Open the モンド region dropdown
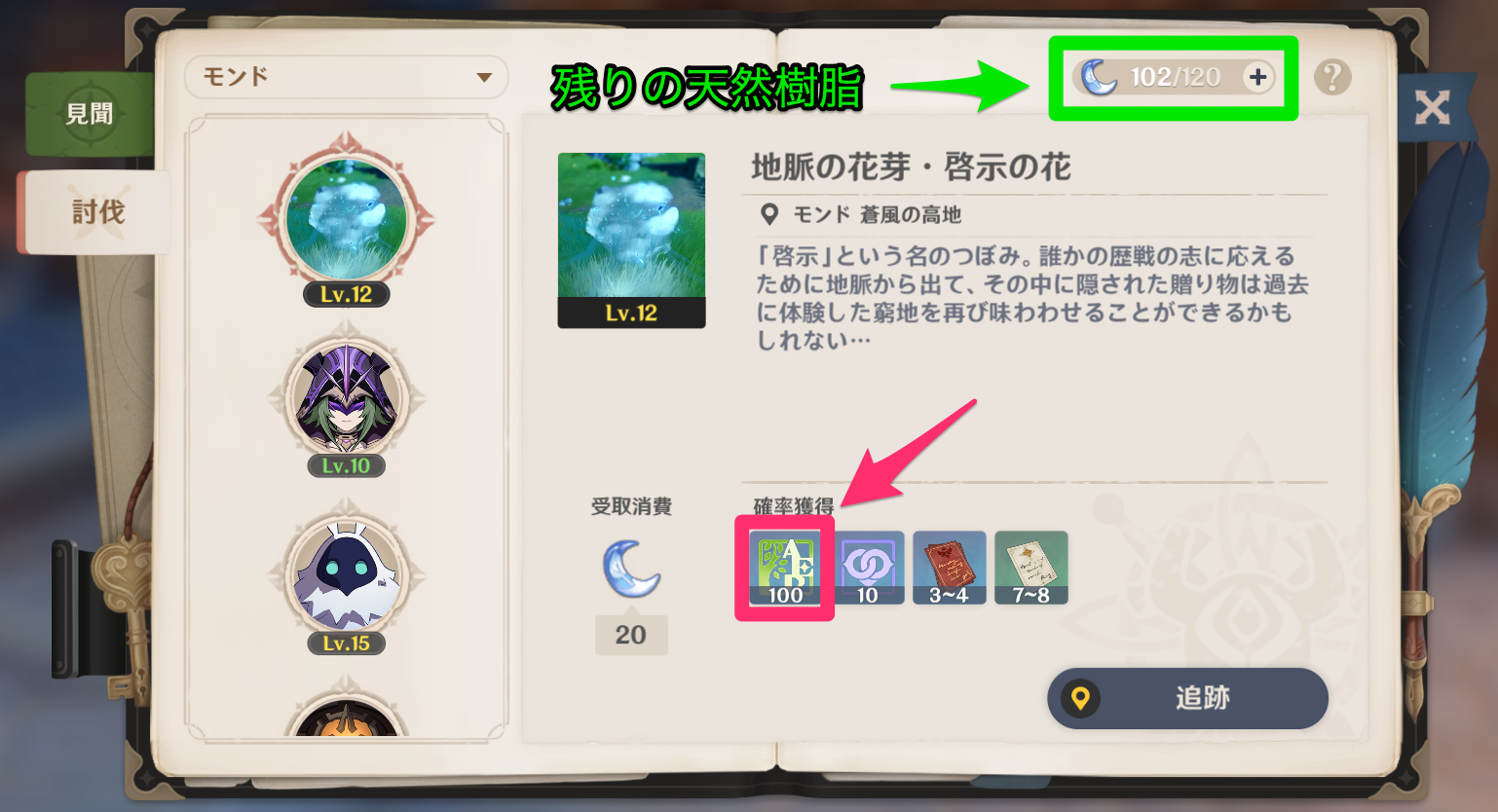 [x=347, y=77]
